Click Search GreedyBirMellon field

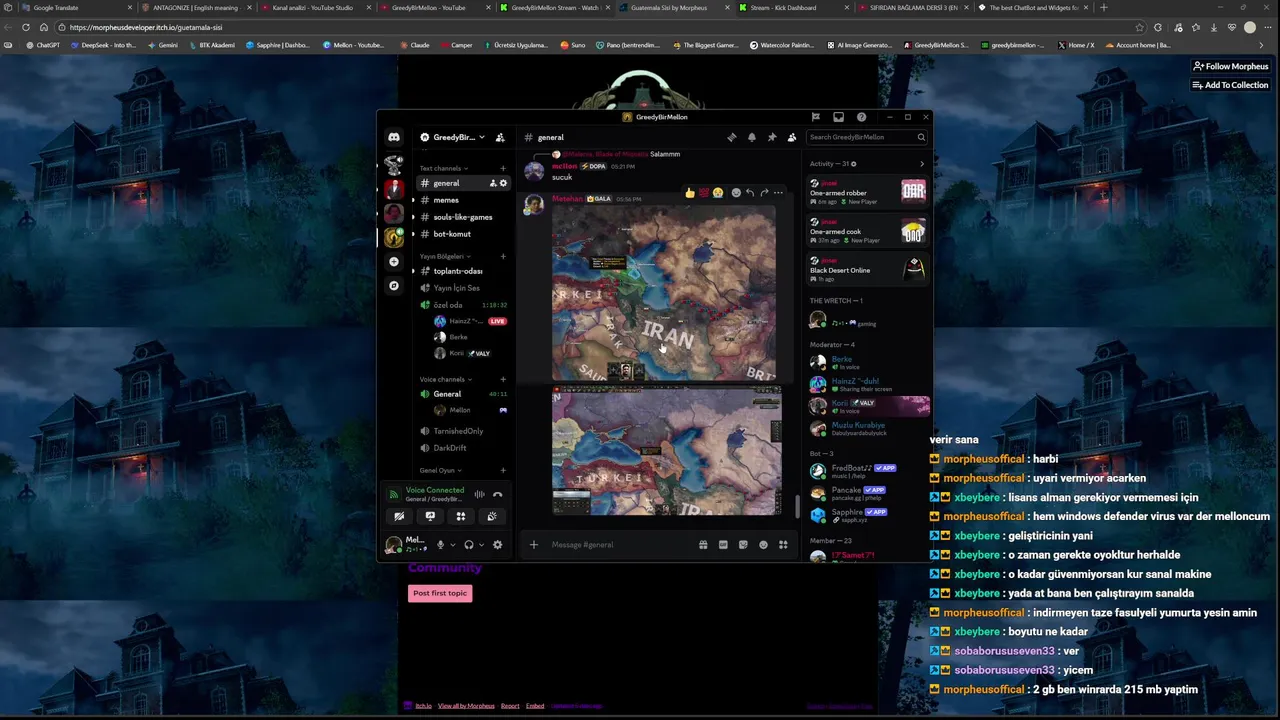(867, 137)
